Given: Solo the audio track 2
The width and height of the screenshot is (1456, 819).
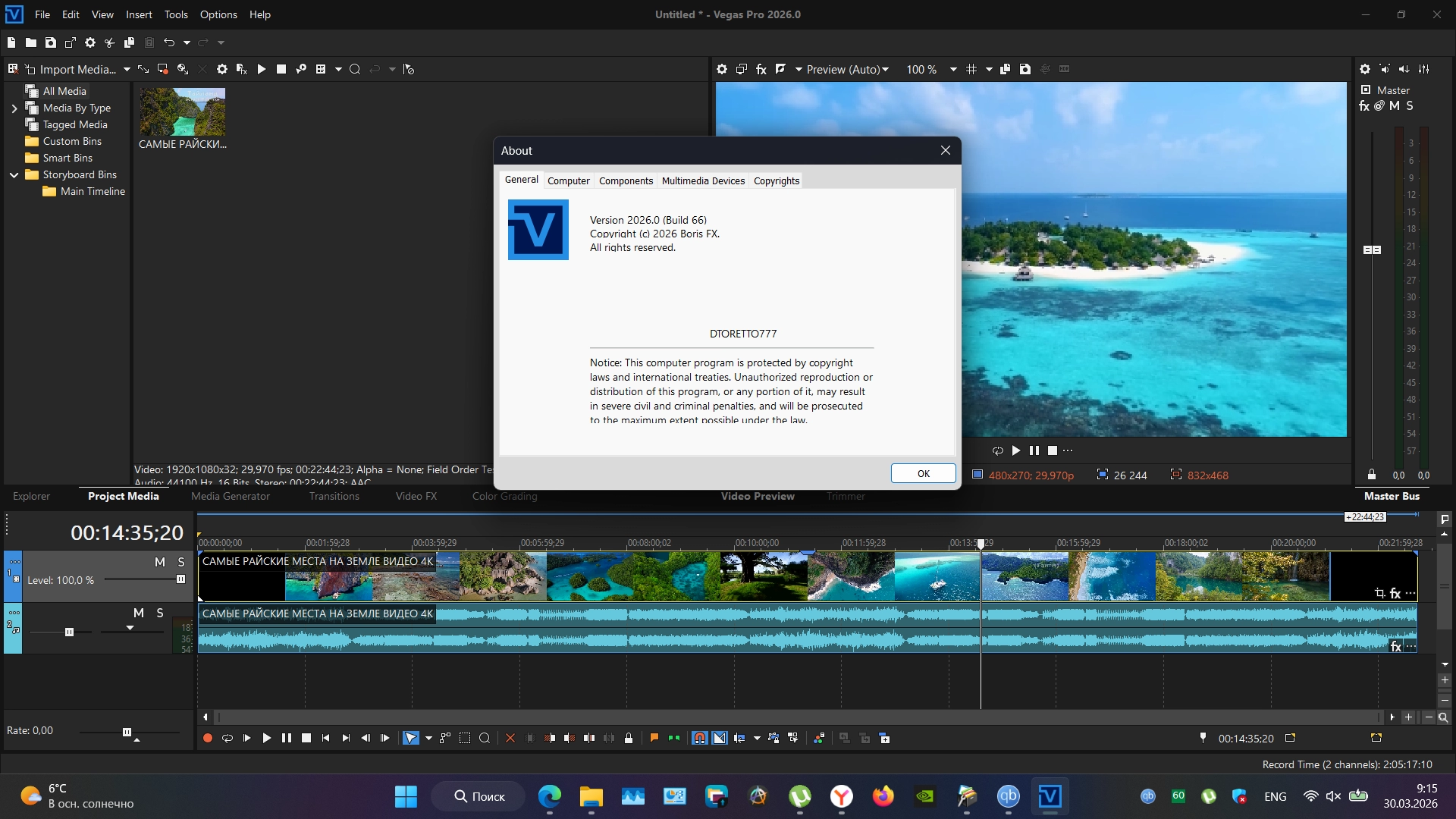Looking at the screenshot, I should tap(160, 613).
